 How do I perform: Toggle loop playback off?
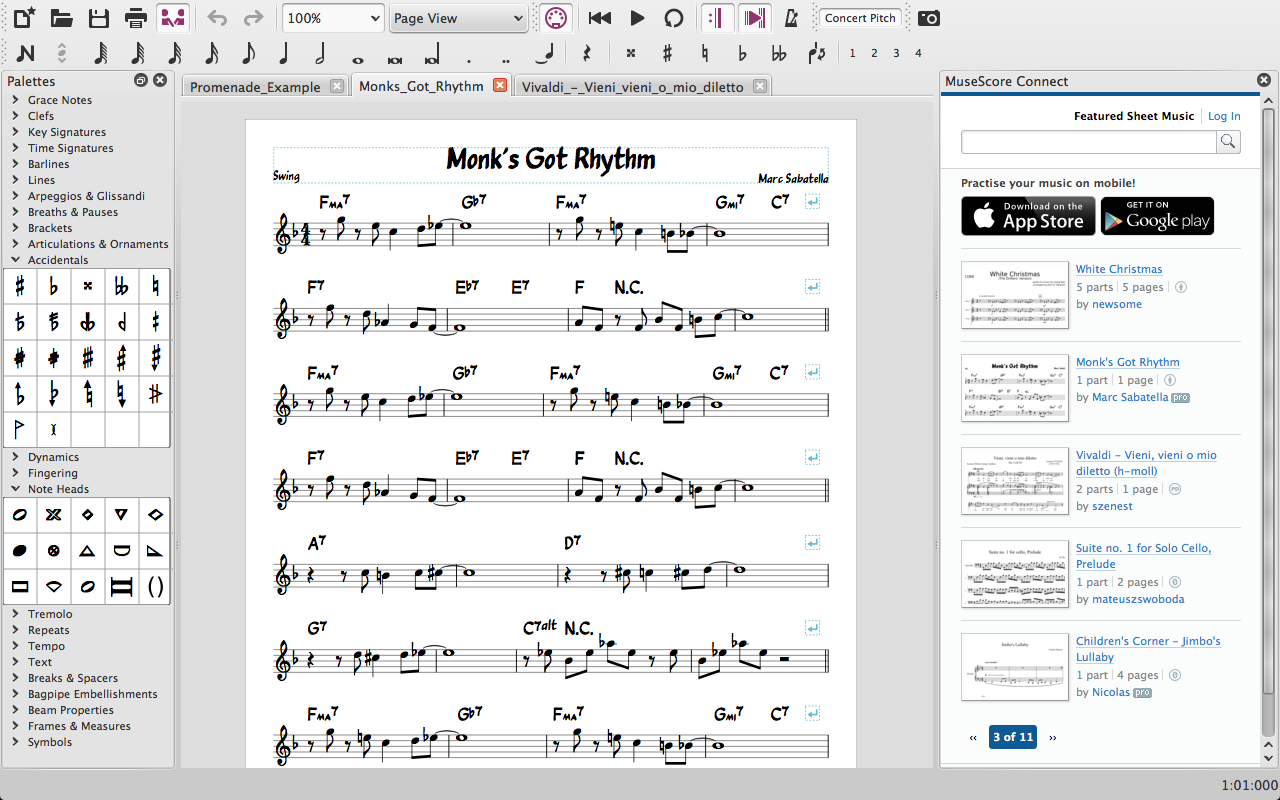click(x=673, y=17)
